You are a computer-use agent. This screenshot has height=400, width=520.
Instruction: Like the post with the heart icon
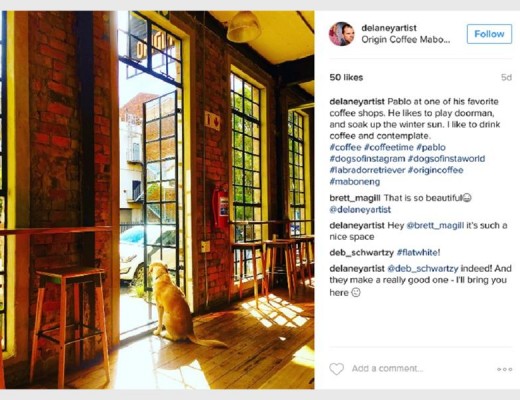(x=336, y=369)
